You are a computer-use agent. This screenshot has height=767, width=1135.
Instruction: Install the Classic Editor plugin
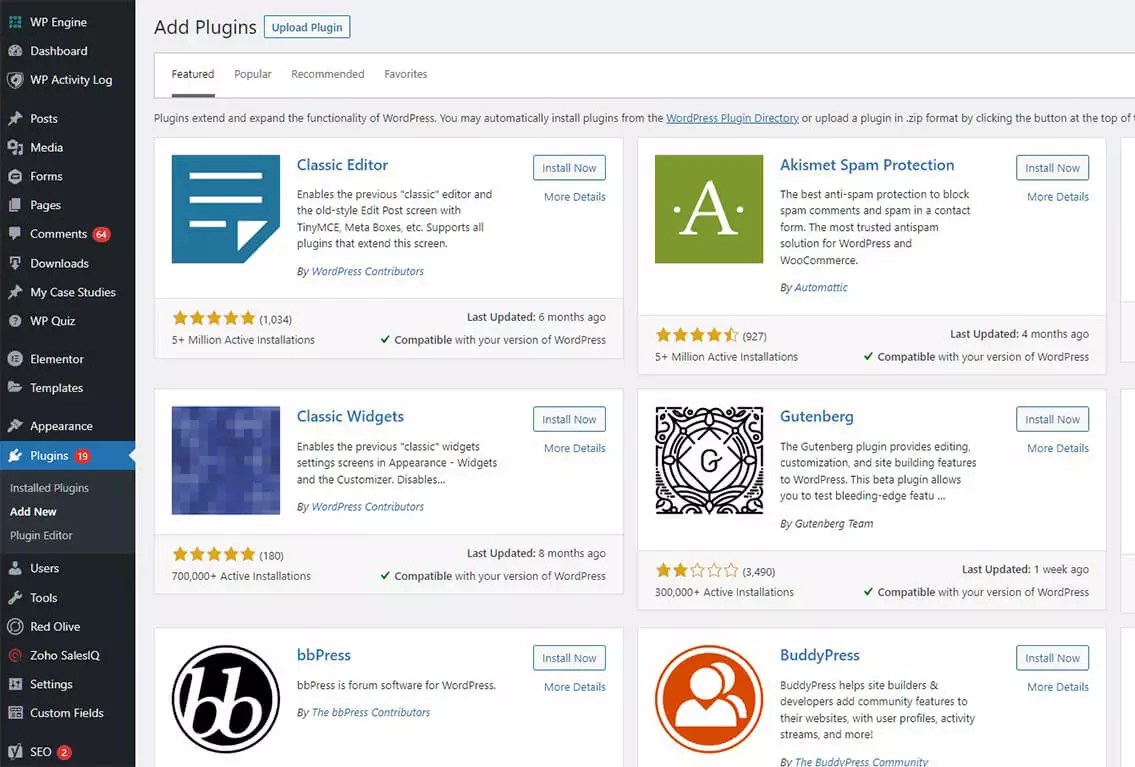click(x=569, y=168)
